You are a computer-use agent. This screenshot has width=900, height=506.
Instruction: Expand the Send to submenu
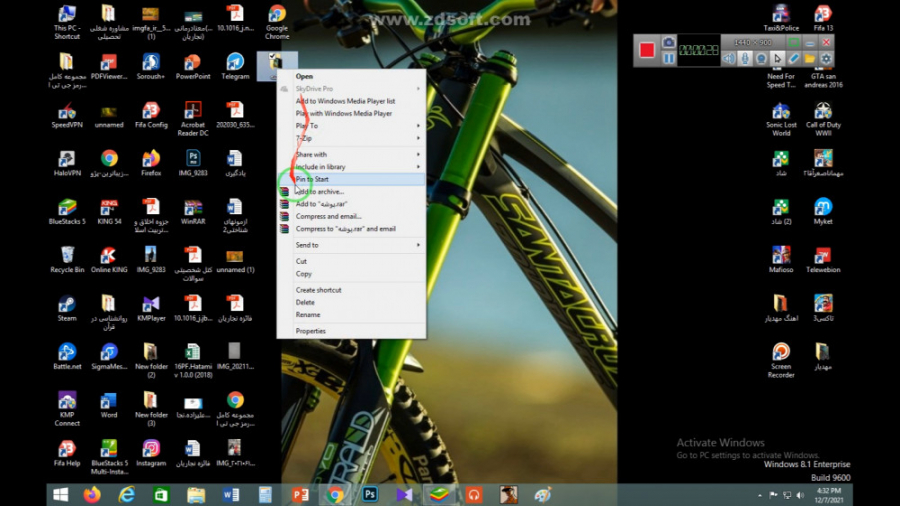pos(351,245)
